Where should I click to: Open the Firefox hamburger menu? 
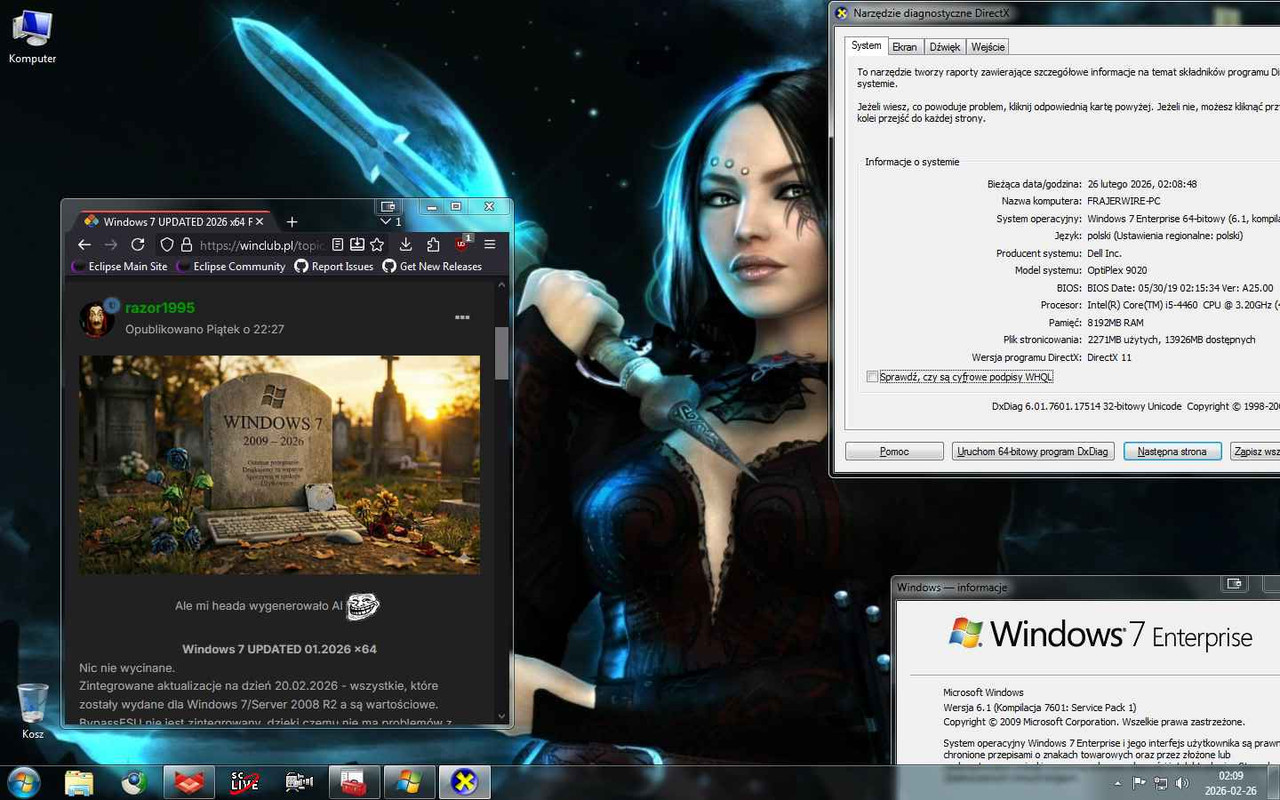click(489, 244)
